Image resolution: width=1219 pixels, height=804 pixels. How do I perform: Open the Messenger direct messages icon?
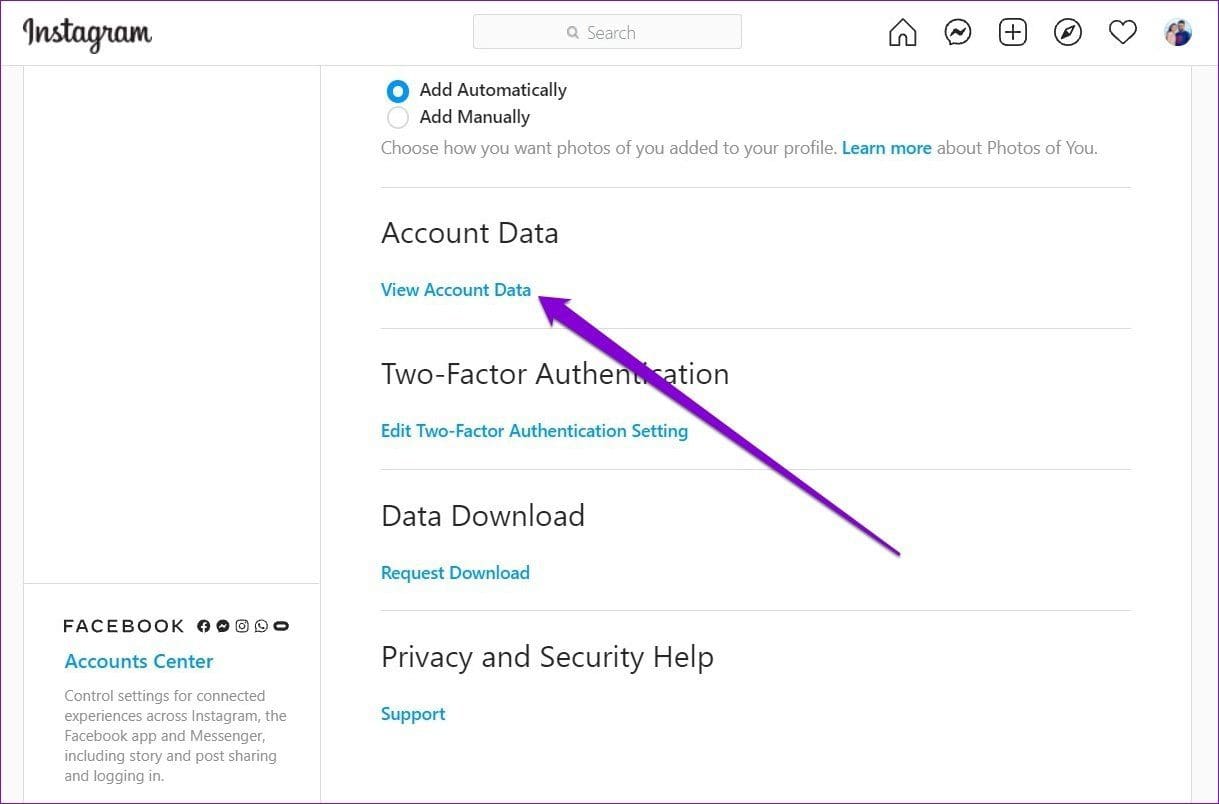pyautogui.click(x=958, y=33)
